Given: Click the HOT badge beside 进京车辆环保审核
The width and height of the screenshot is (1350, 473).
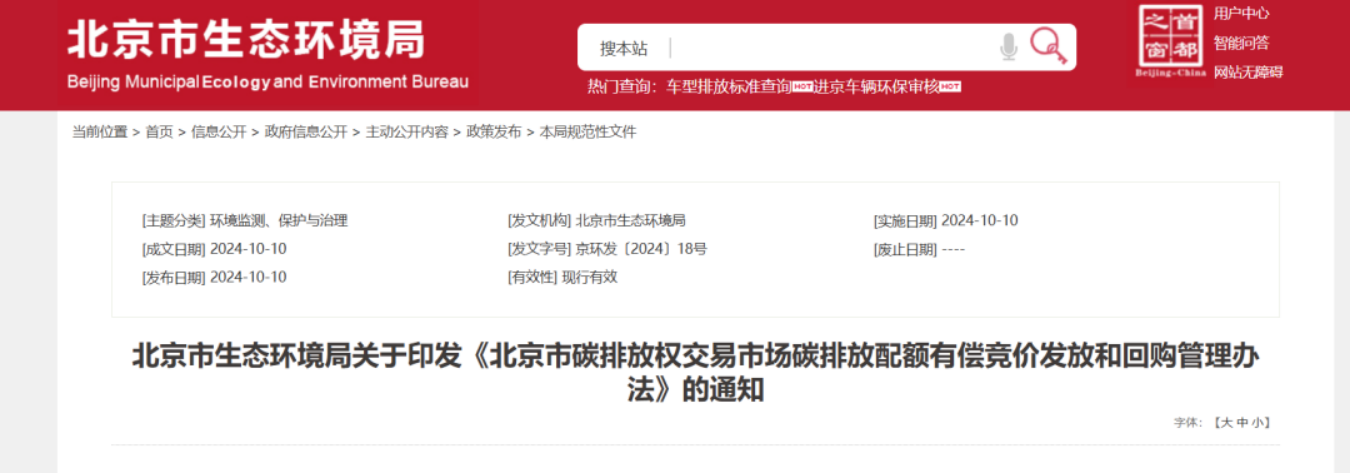Looking at the screenshot, I should click(950, 87).
